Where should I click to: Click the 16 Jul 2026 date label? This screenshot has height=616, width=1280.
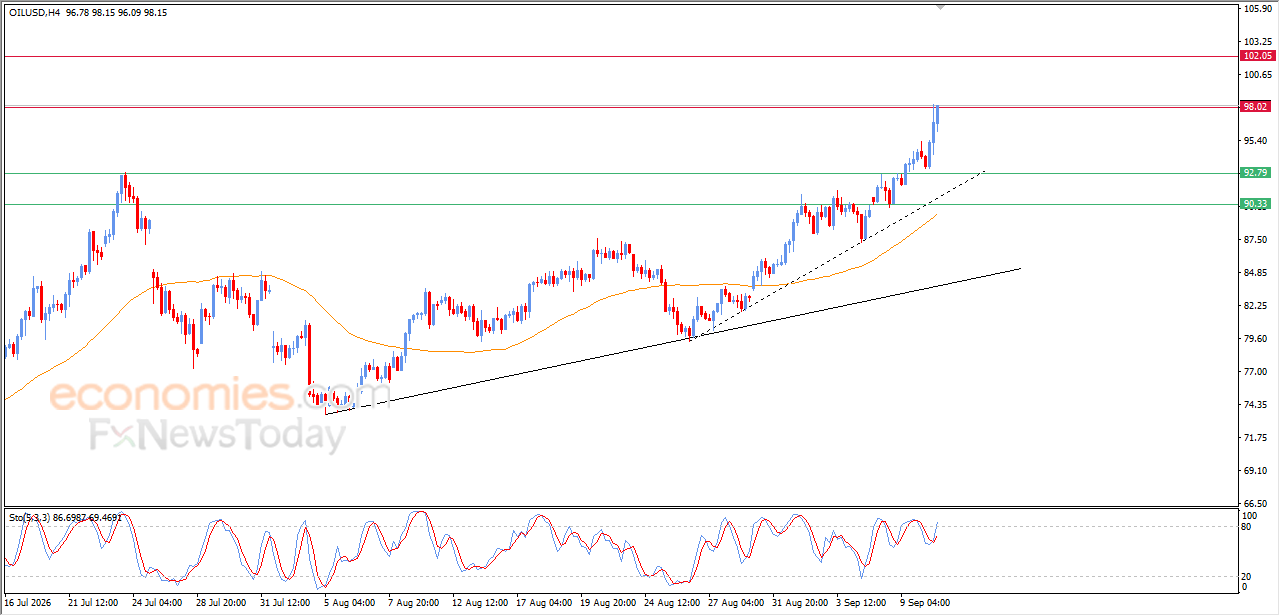[x=27, y=603]
